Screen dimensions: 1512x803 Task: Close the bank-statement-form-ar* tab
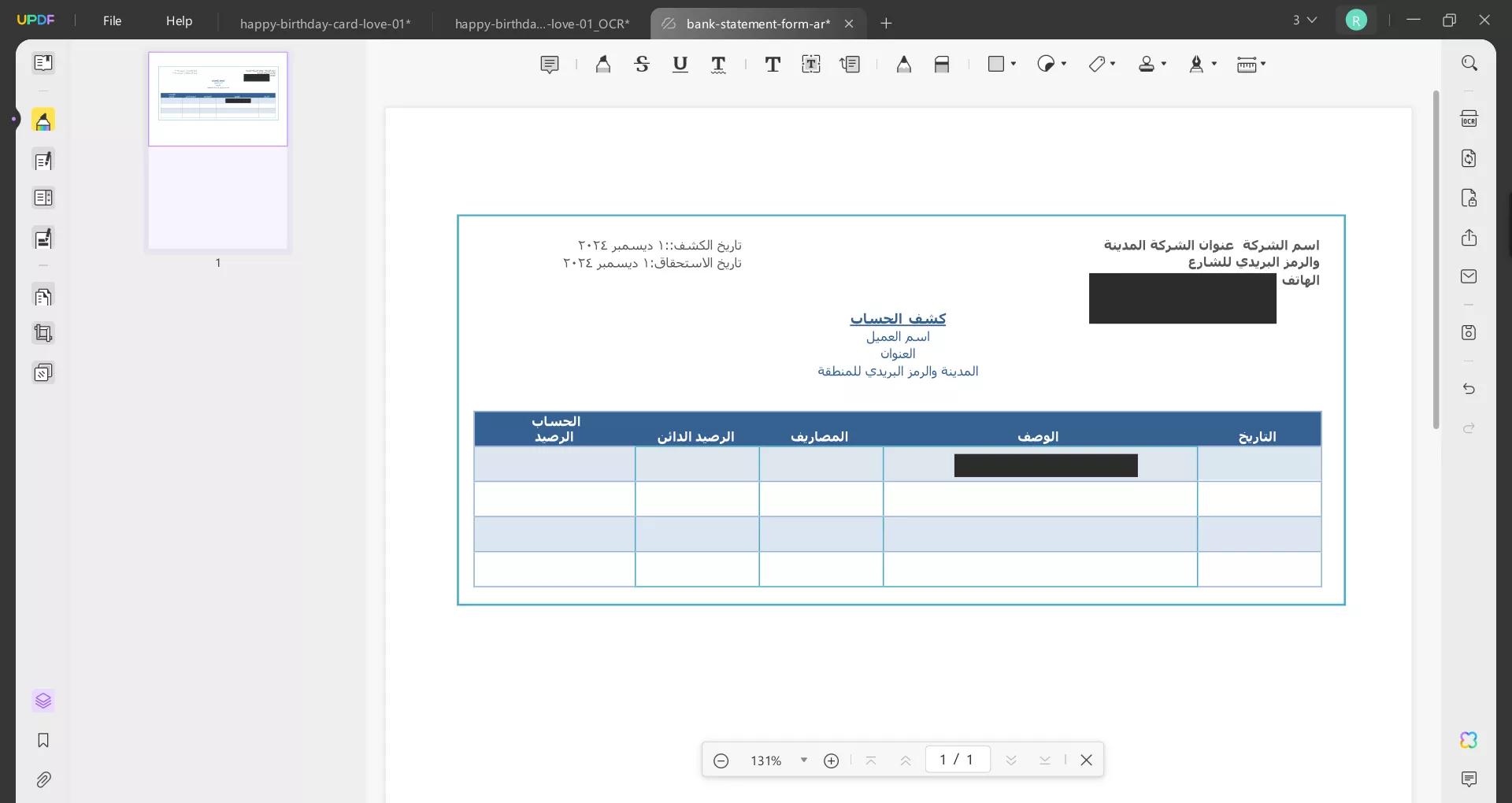click(x=849, y=24)
